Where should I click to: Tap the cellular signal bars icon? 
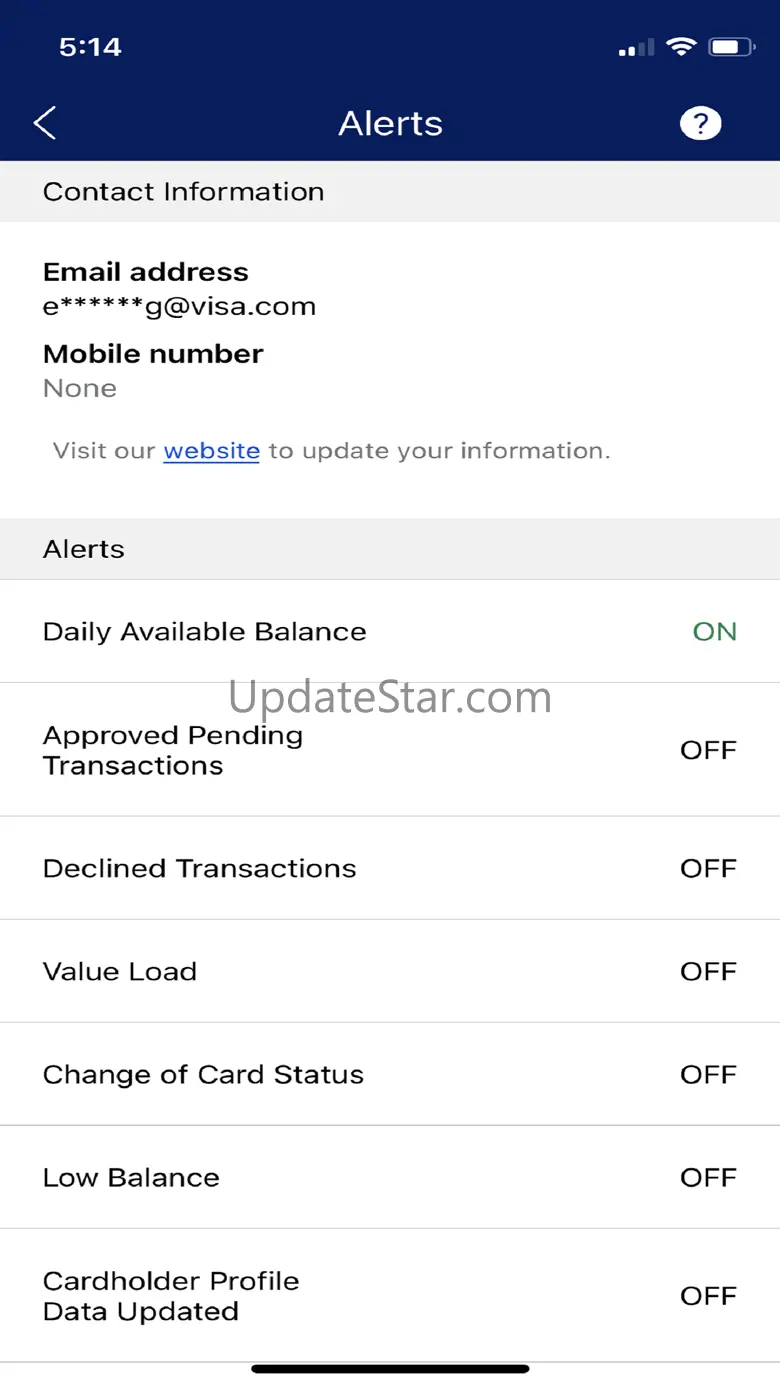pos(636,47)
